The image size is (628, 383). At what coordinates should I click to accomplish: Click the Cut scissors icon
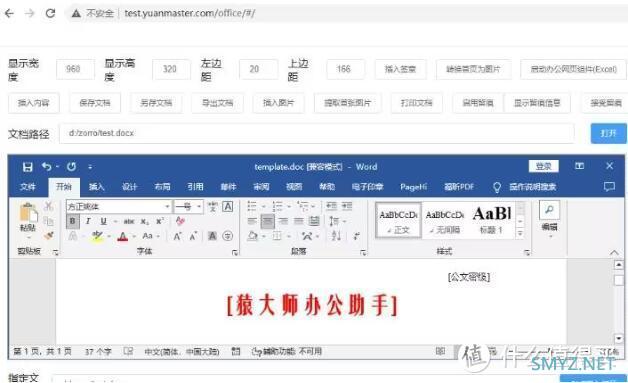coord(48,206)
